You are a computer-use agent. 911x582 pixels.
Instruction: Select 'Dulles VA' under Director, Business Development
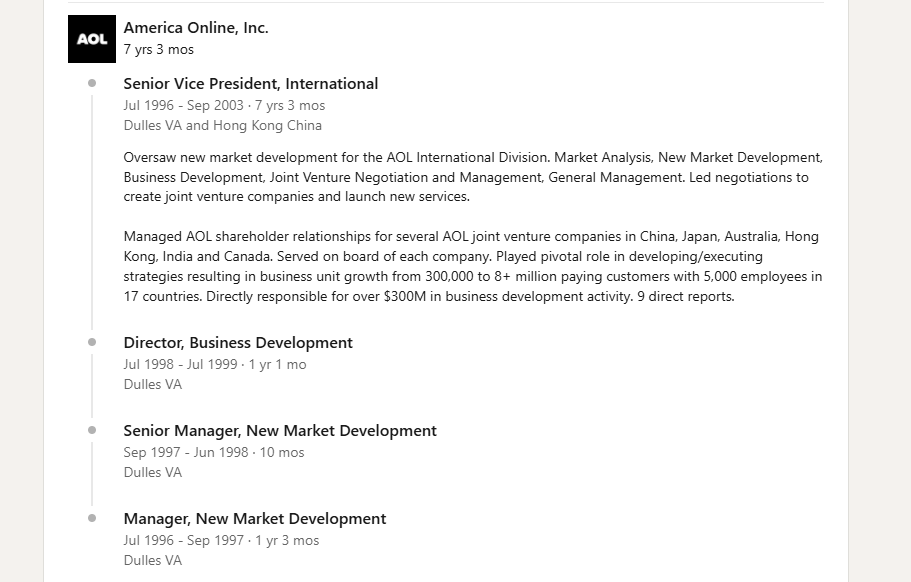coord(153,385)
